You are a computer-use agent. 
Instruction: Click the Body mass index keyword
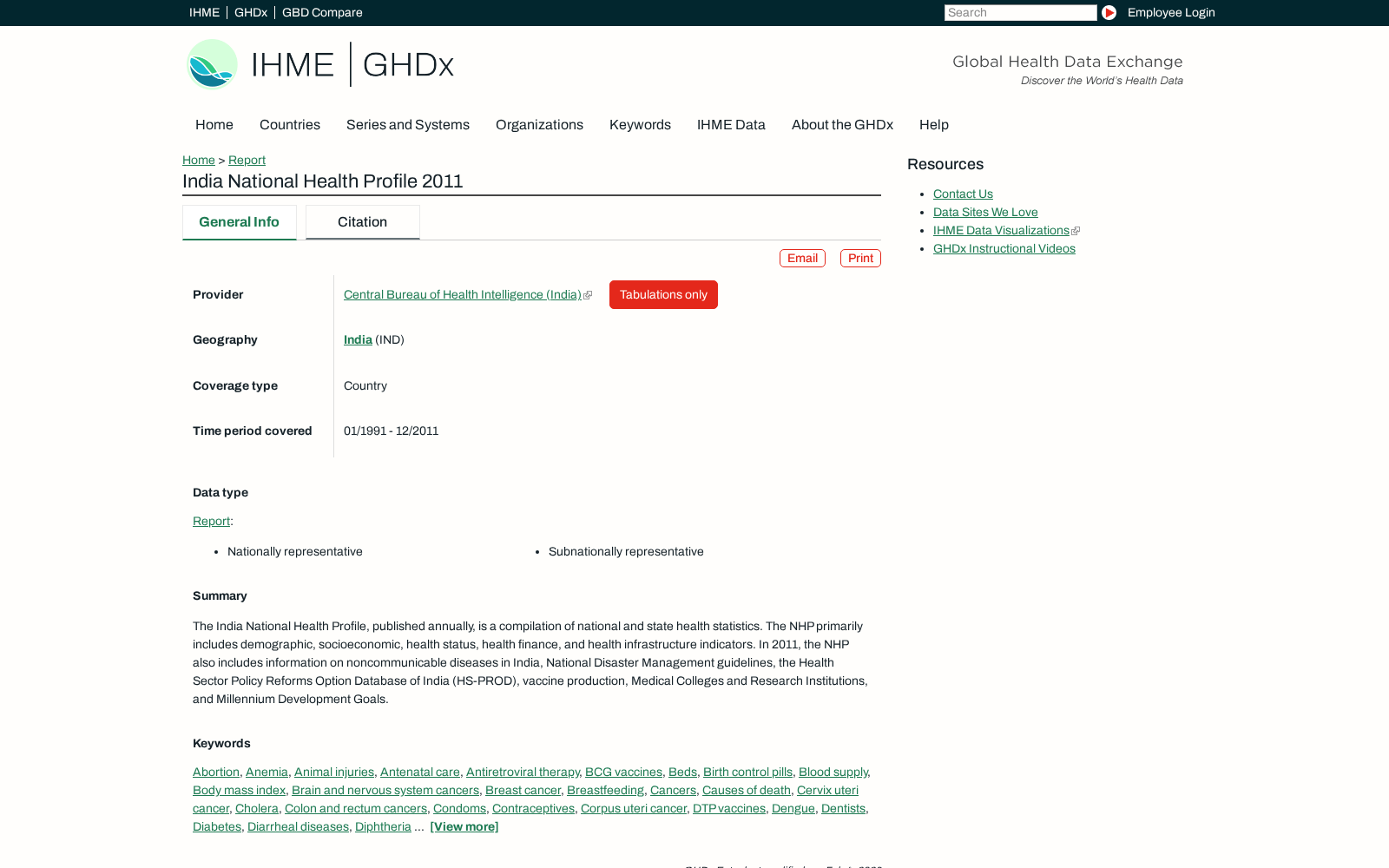[239, 790]
